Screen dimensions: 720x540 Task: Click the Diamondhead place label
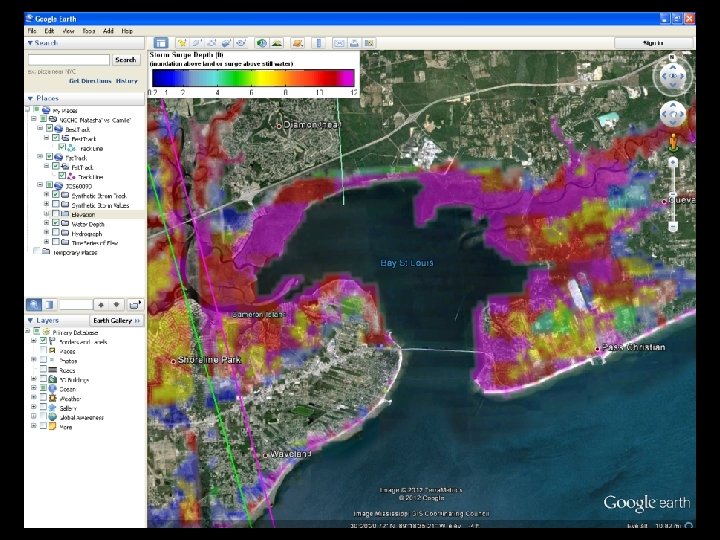coord(312,124)
